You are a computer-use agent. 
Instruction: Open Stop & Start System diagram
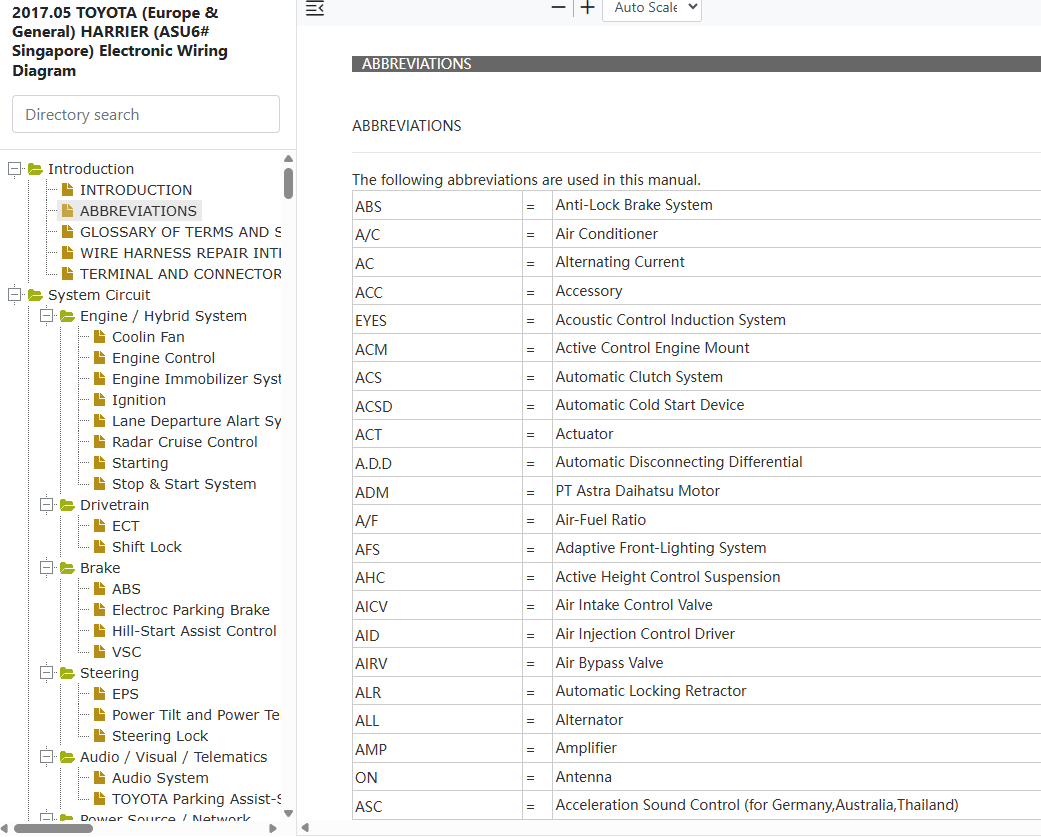(184, 484)
